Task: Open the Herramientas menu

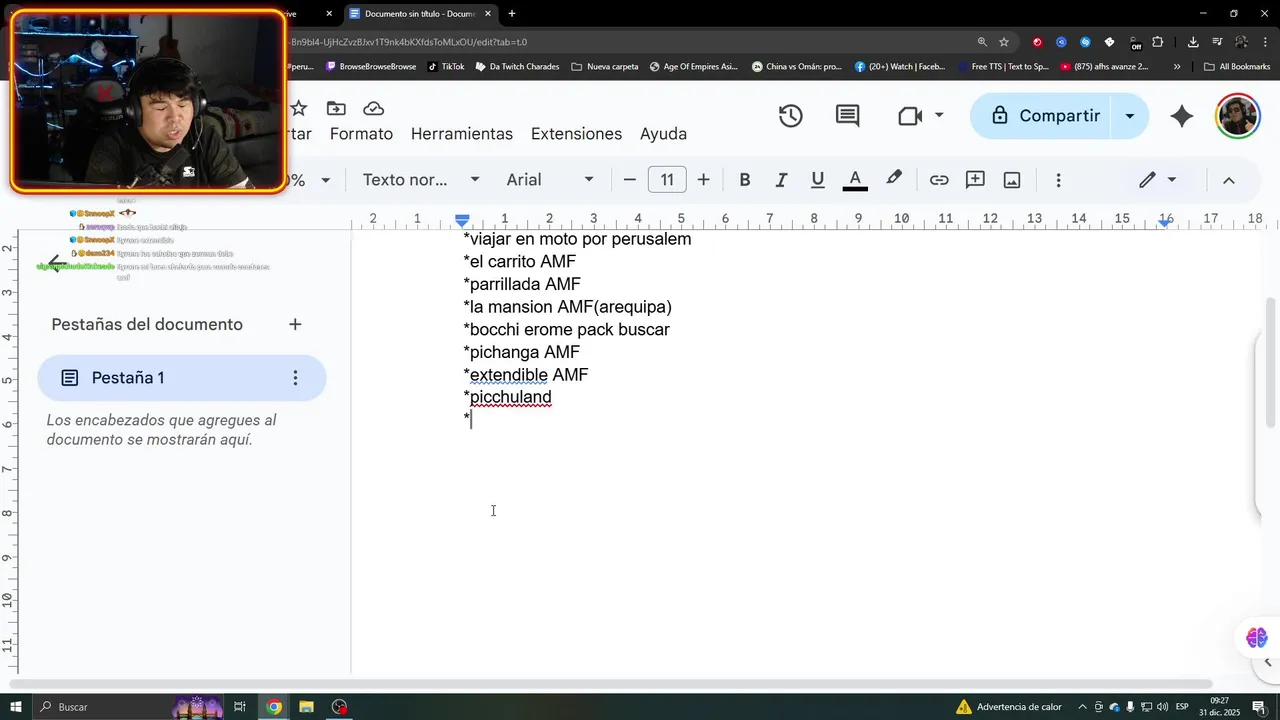Action: [462, 134]
